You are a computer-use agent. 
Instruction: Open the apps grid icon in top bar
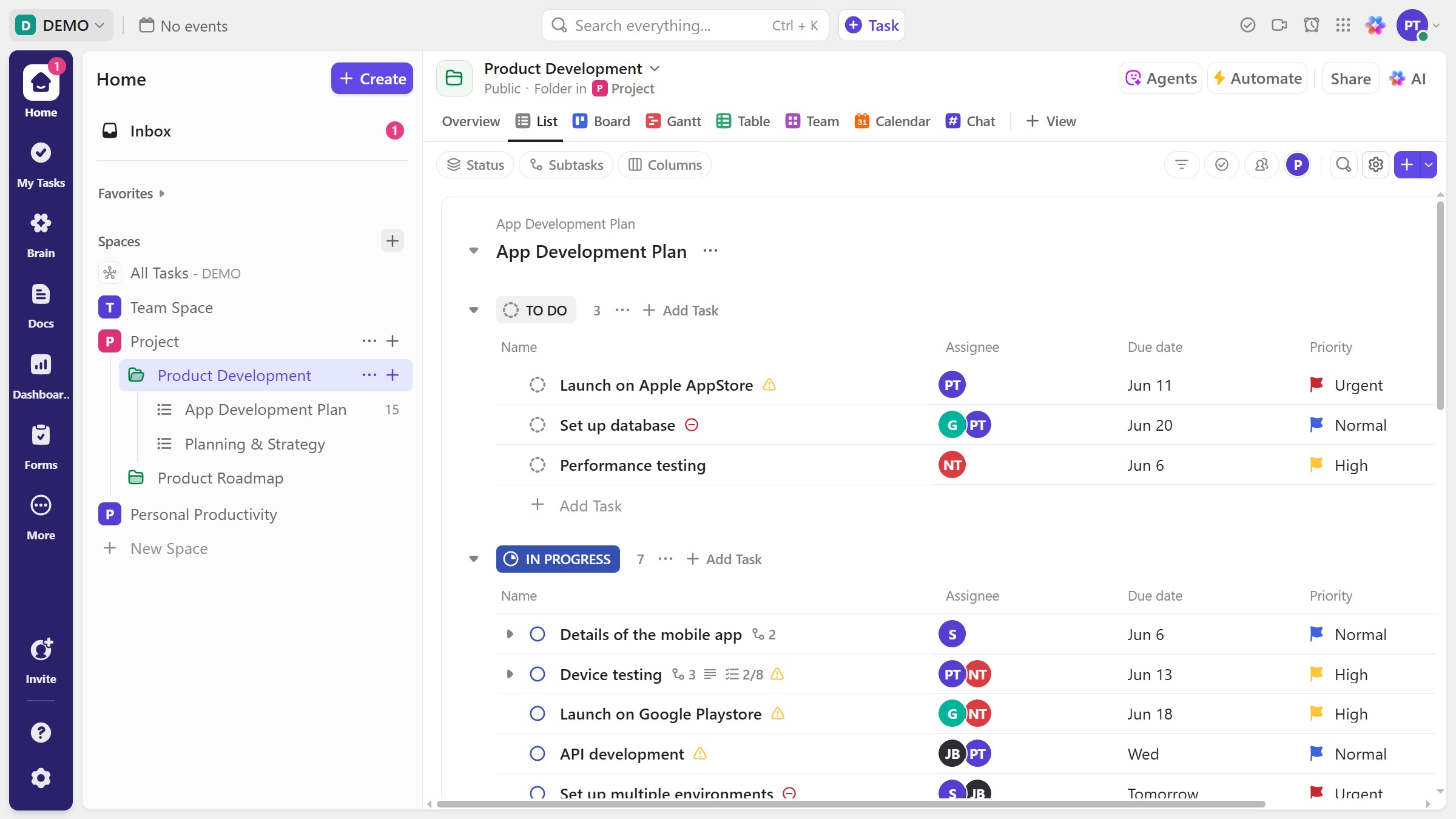[1343, 25]
